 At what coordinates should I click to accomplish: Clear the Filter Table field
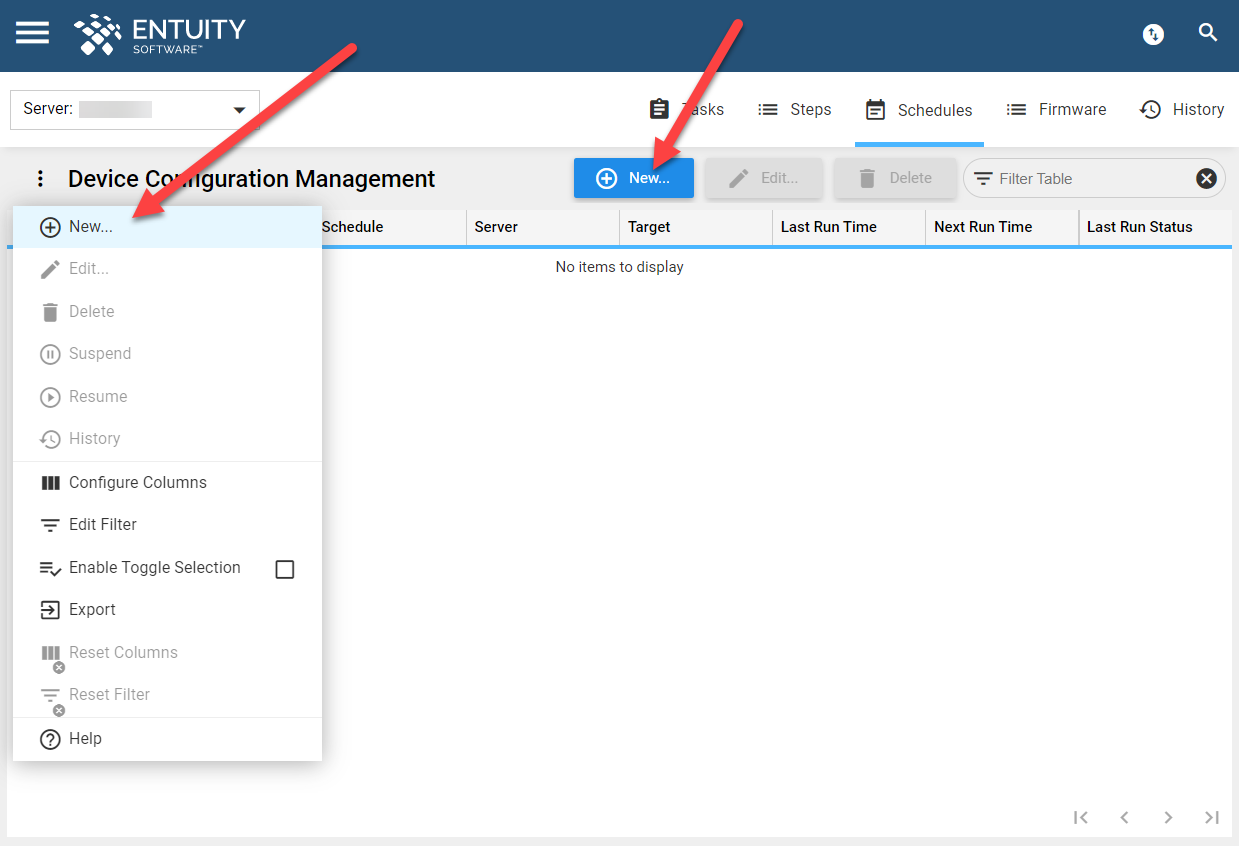point(1206,178)
